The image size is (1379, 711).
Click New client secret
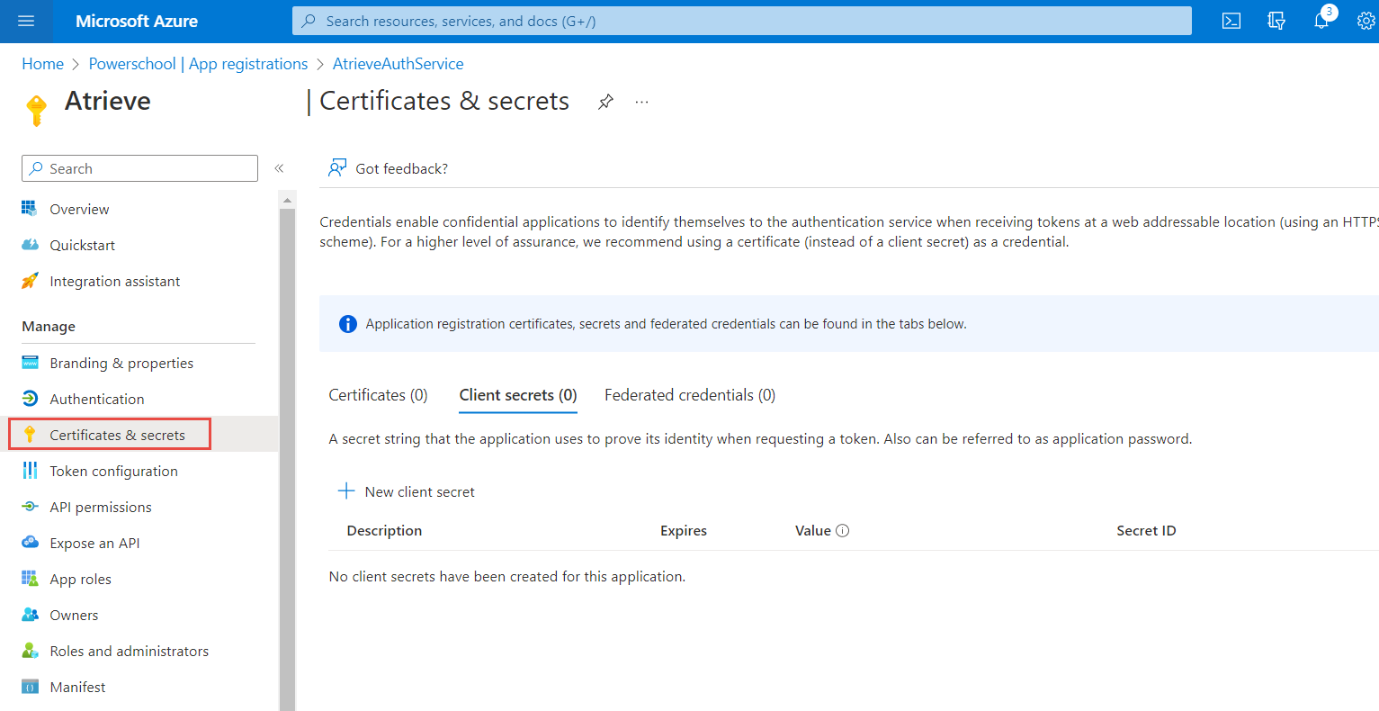(x=407, y=492)
